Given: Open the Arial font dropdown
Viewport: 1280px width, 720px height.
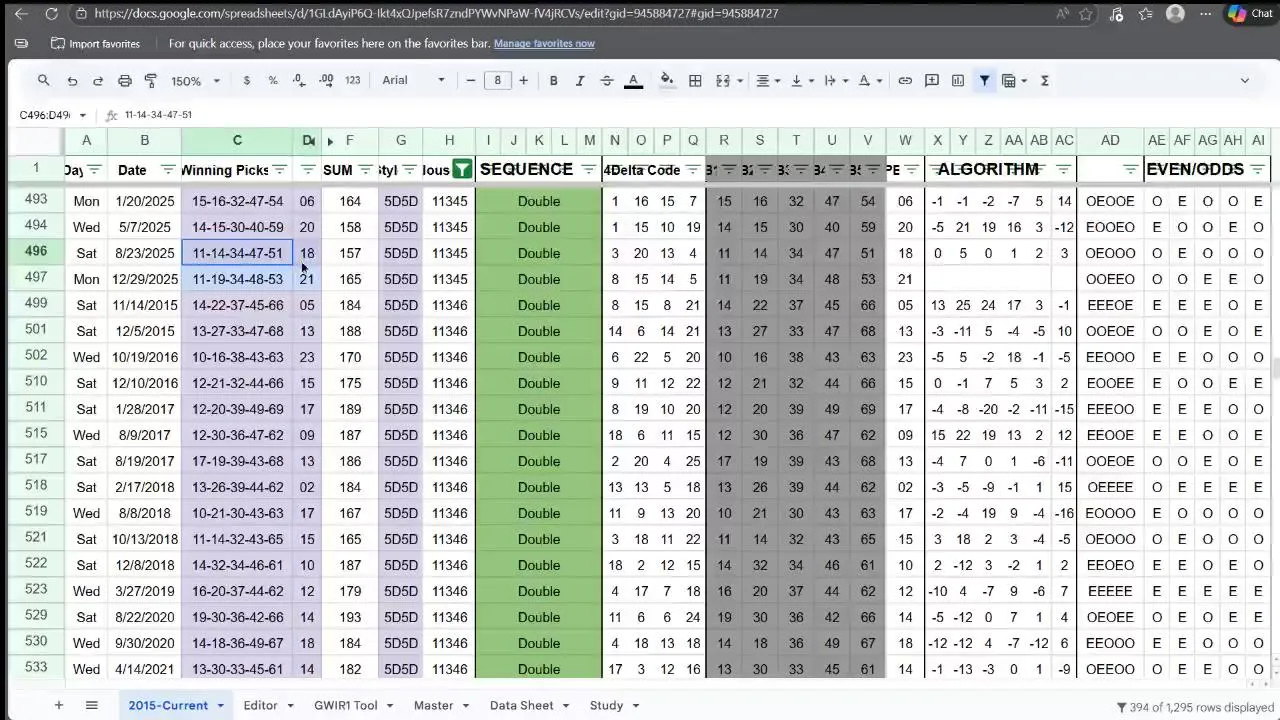Looking at the screenshot, I should click(413, 81).
